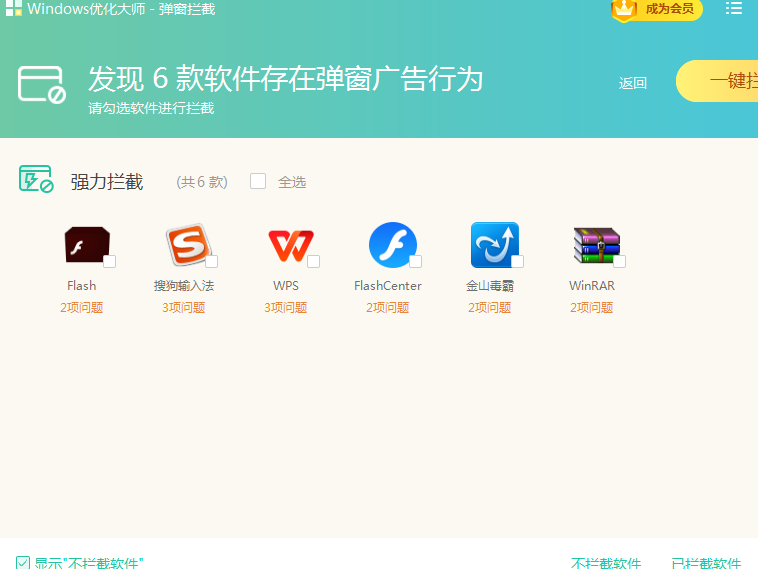
Task: Click the 3项问题 text under 搜狗输入法
Action: point(184,308)
